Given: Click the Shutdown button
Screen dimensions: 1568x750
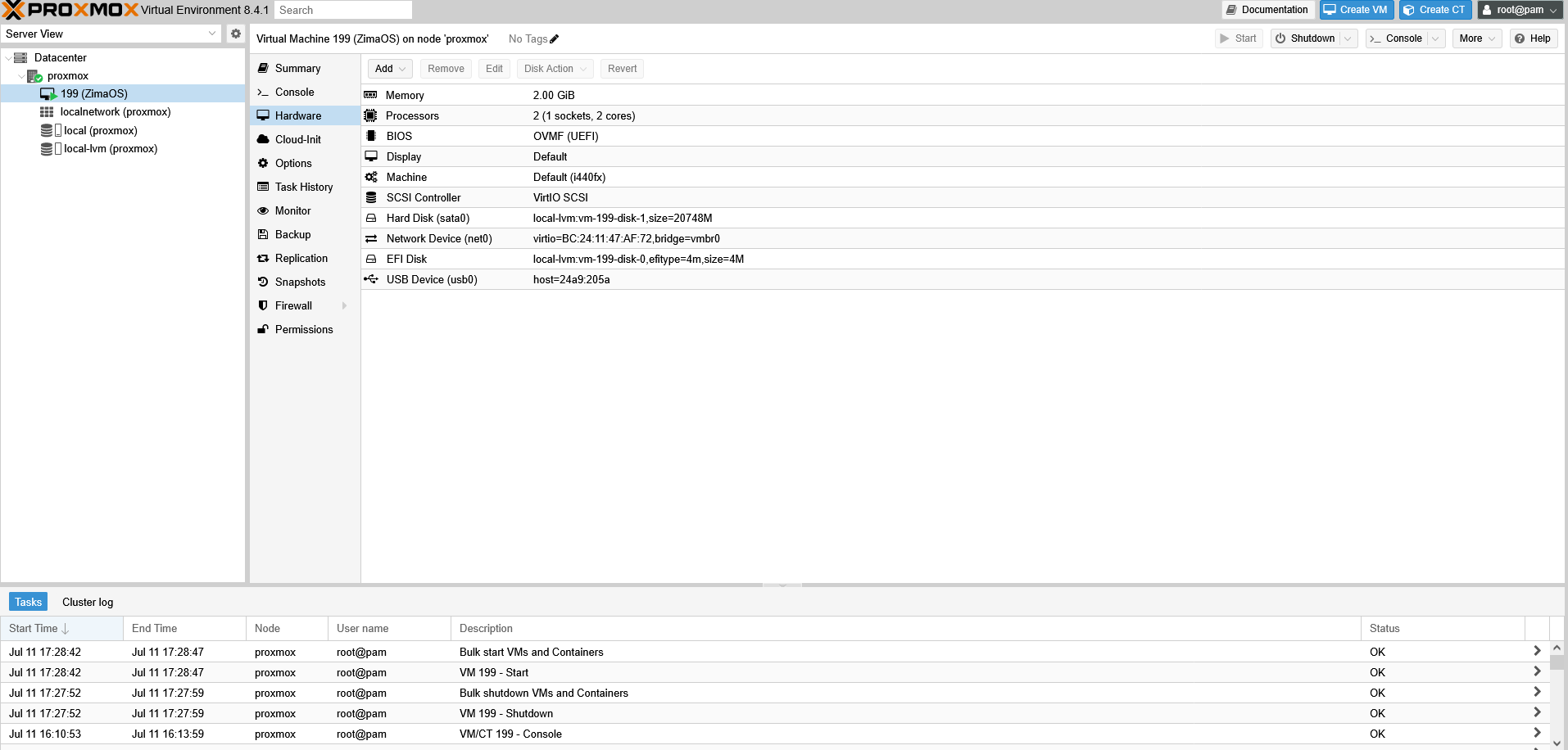Looking at the screenshot, I should click(1305, 38).
